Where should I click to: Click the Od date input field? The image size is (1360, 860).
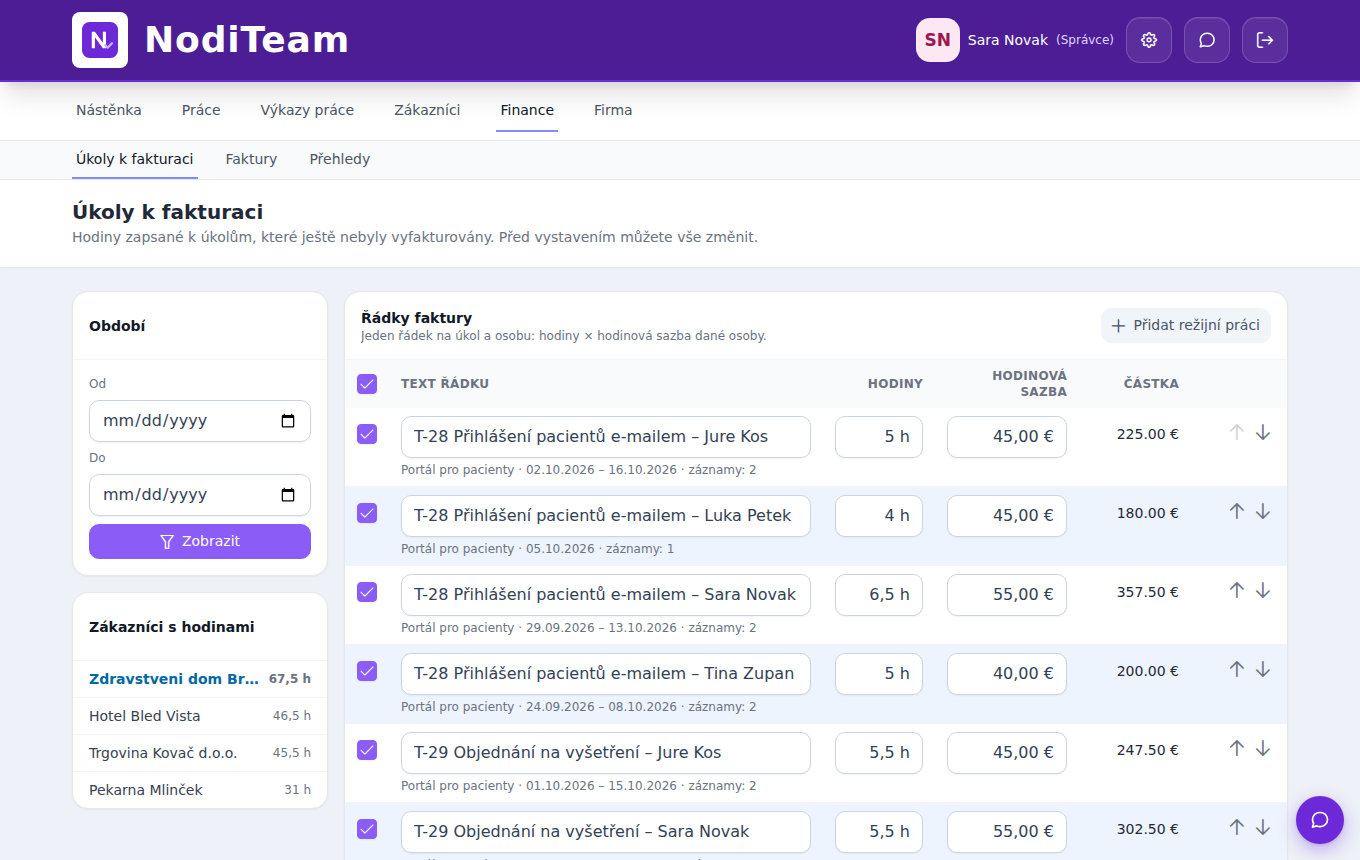[x=200, y=421]
